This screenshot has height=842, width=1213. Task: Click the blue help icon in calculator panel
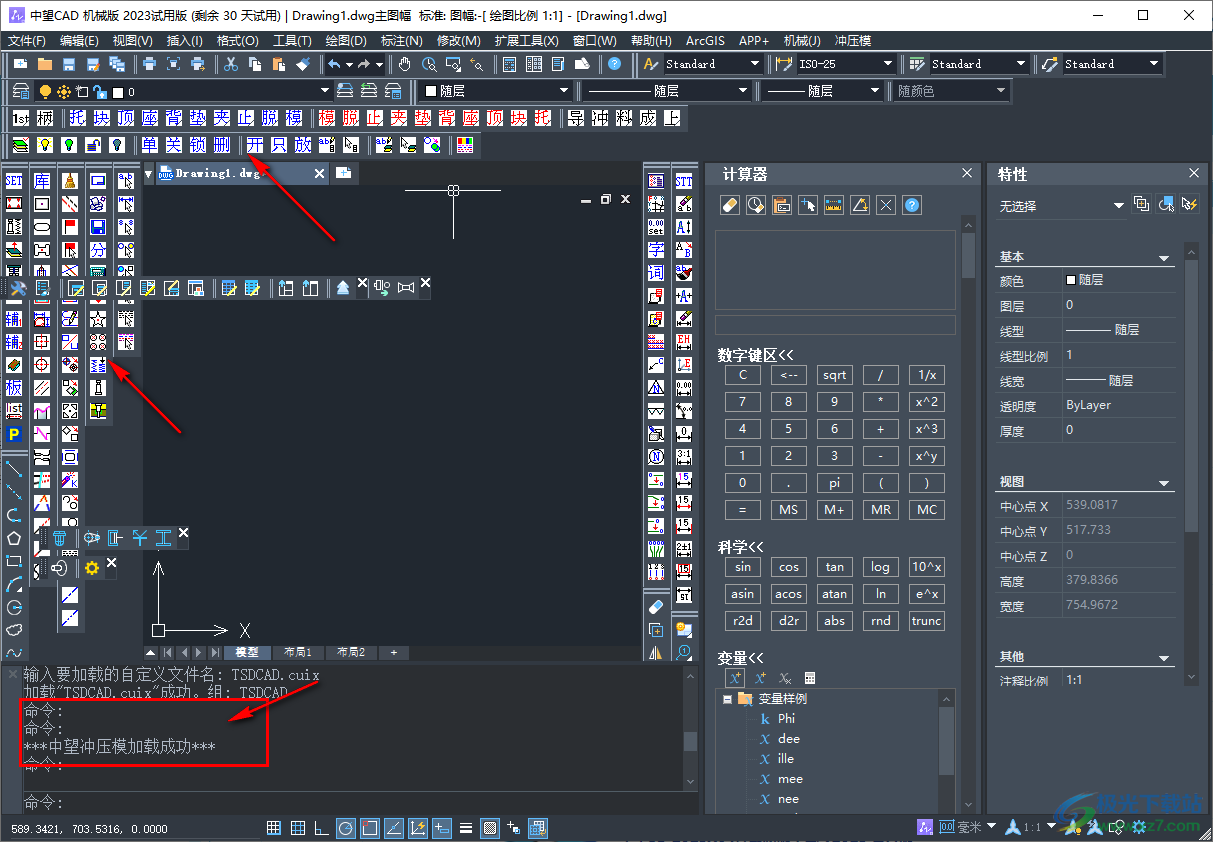[x=911, y=205]
